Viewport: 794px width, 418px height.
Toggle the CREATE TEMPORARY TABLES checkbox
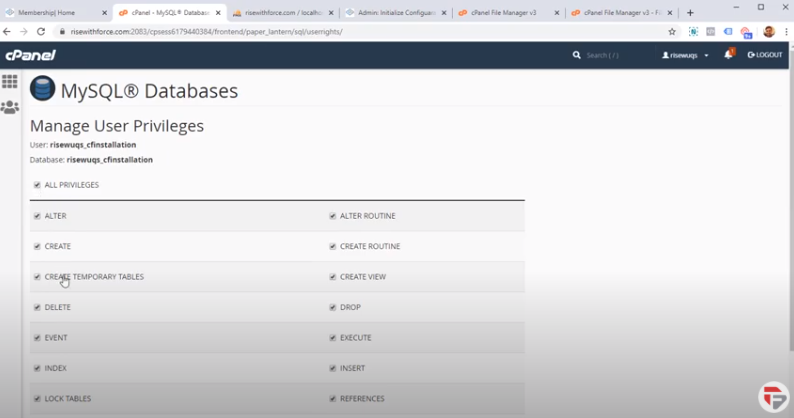pyautogui.click(x=37, y=277)
